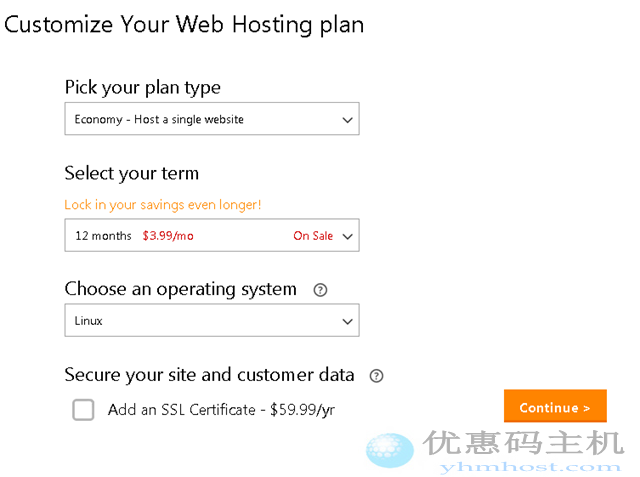The image size is (640, 477).
Task: Click the yhmhost.com watermark text
Action: coord(522,466)
